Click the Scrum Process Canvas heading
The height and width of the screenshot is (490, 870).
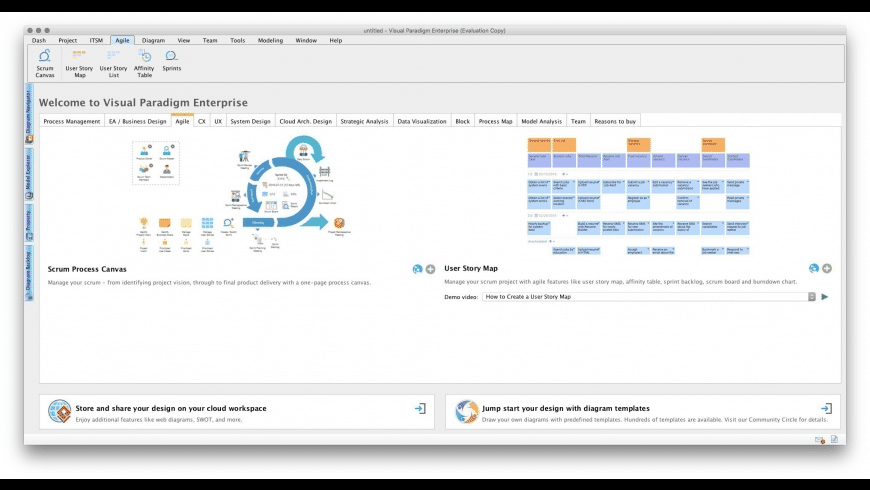point(87,269)
